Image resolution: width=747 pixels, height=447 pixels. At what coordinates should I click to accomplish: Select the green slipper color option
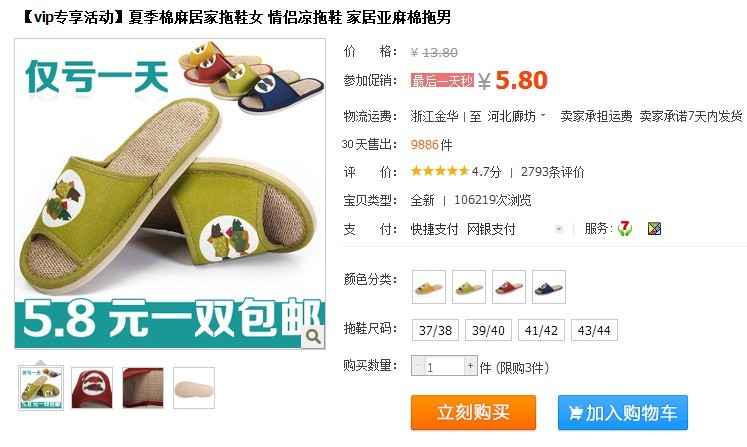tap(469, 287)
